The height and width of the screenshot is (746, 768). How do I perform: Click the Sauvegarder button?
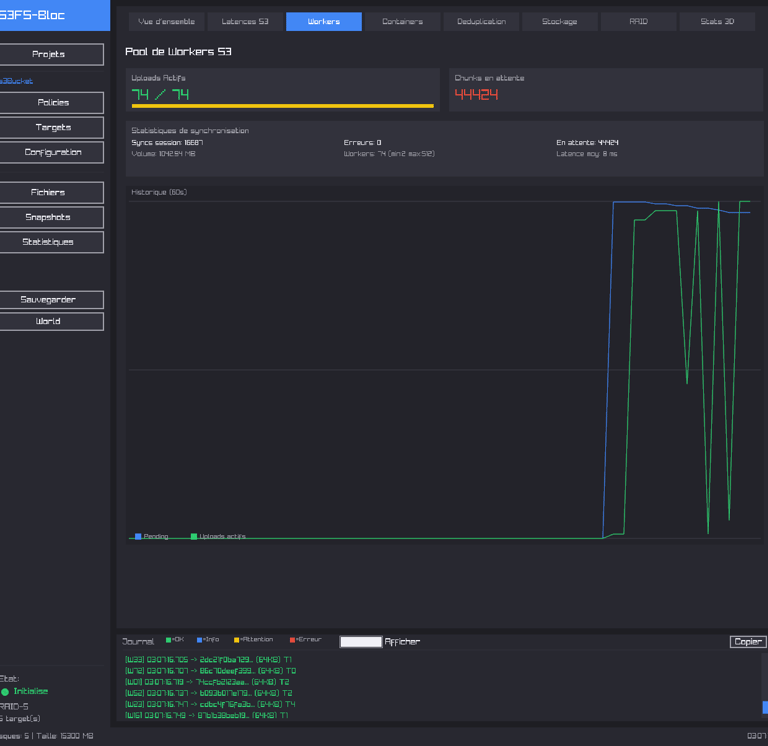48,300
